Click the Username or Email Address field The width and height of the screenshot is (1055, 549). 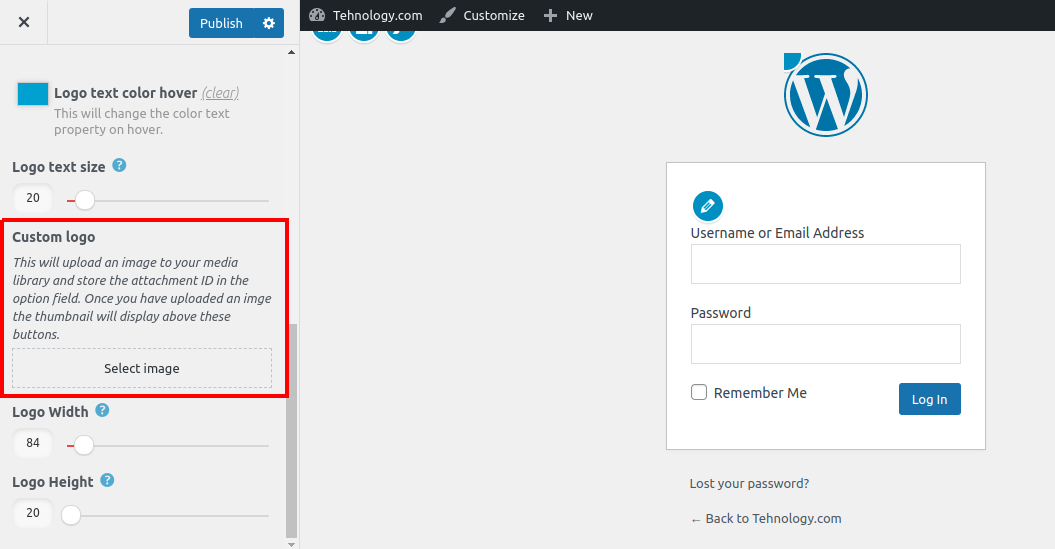point(826,264)
